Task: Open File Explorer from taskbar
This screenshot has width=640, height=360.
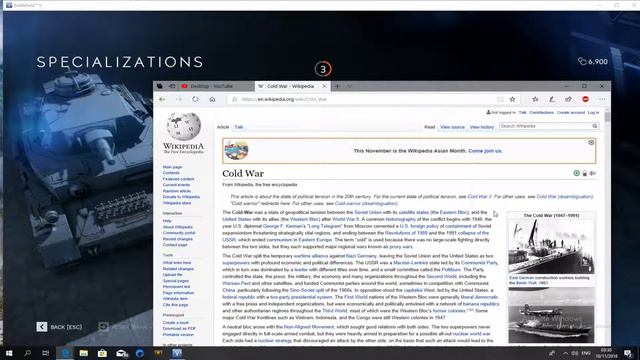Action: tap(84, 353)
